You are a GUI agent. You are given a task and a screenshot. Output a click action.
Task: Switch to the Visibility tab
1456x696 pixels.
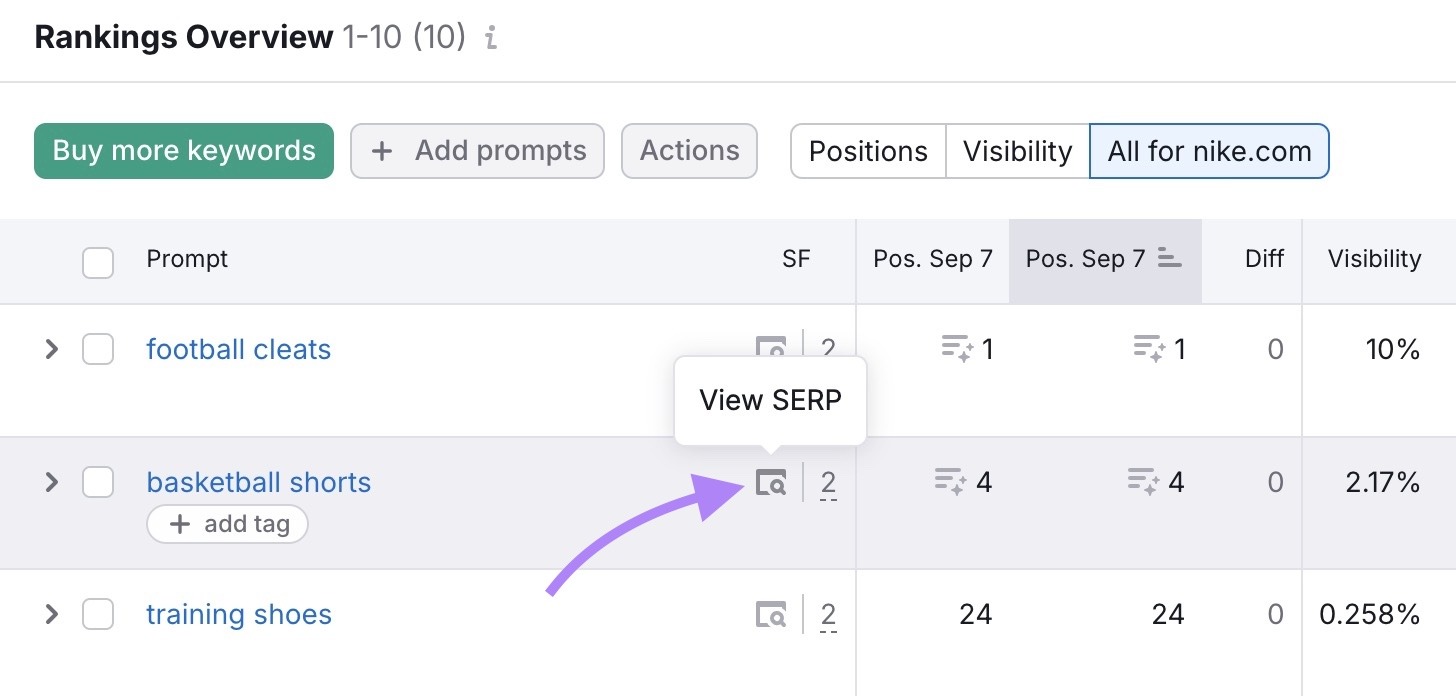click(x=1017, y=151)
